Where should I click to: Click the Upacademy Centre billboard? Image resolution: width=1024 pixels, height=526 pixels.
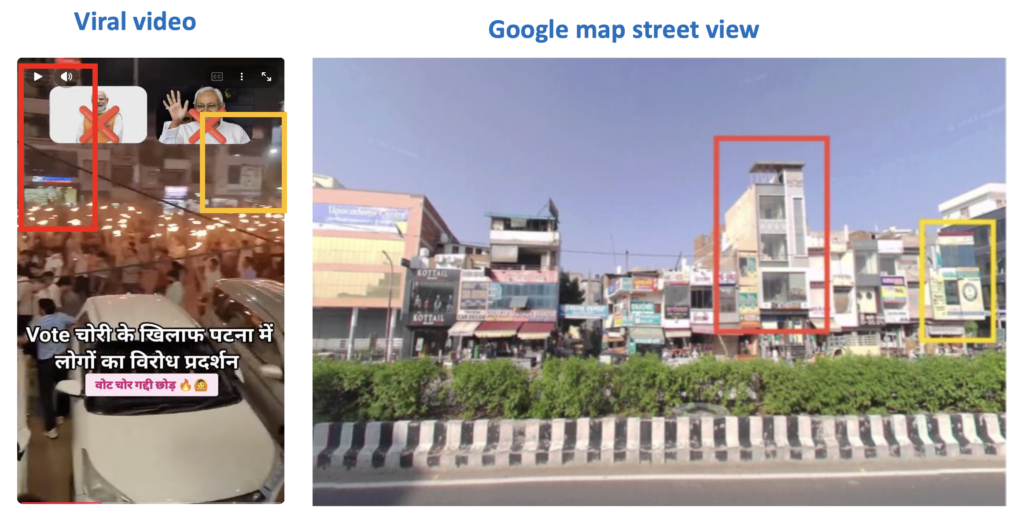coord(359,218)
